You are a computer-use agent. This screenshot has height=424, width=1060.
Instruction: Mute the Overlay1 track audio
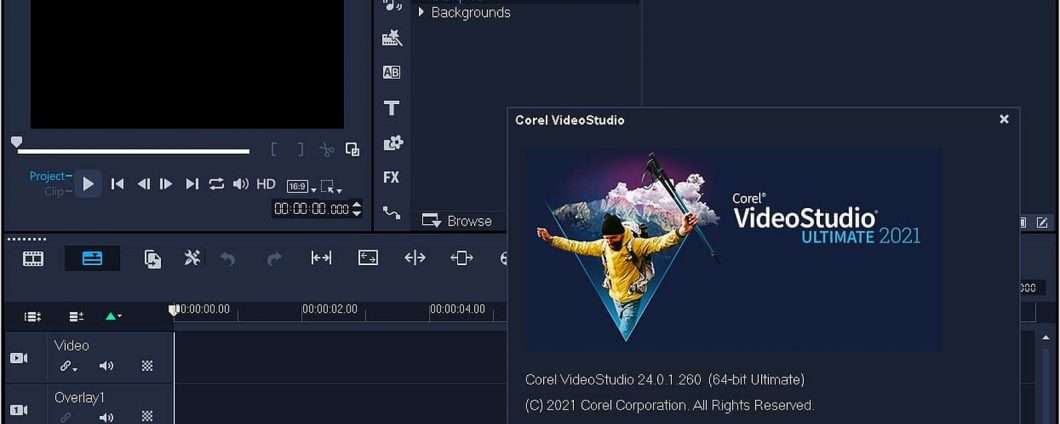(106, 417)
